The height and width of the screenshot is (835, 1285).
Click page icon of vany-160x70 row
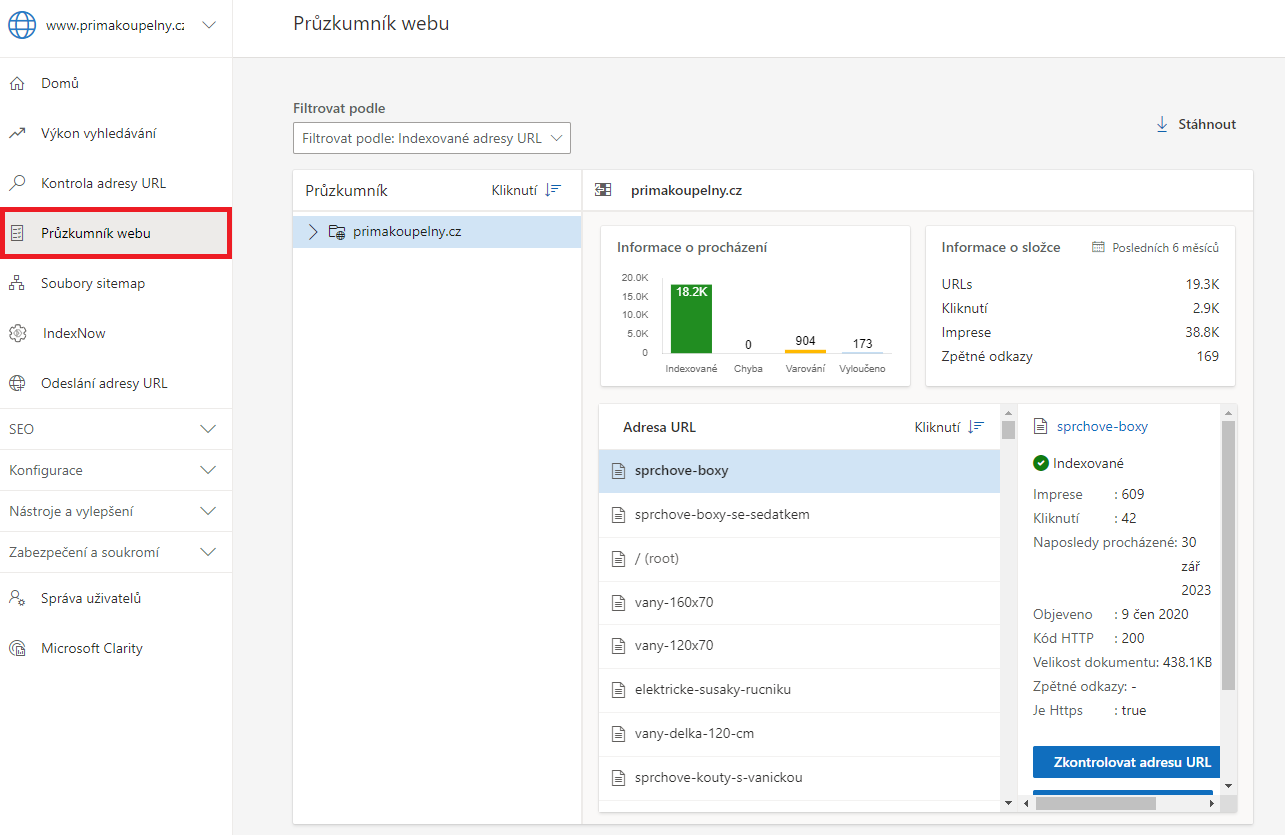click(618, 602)
